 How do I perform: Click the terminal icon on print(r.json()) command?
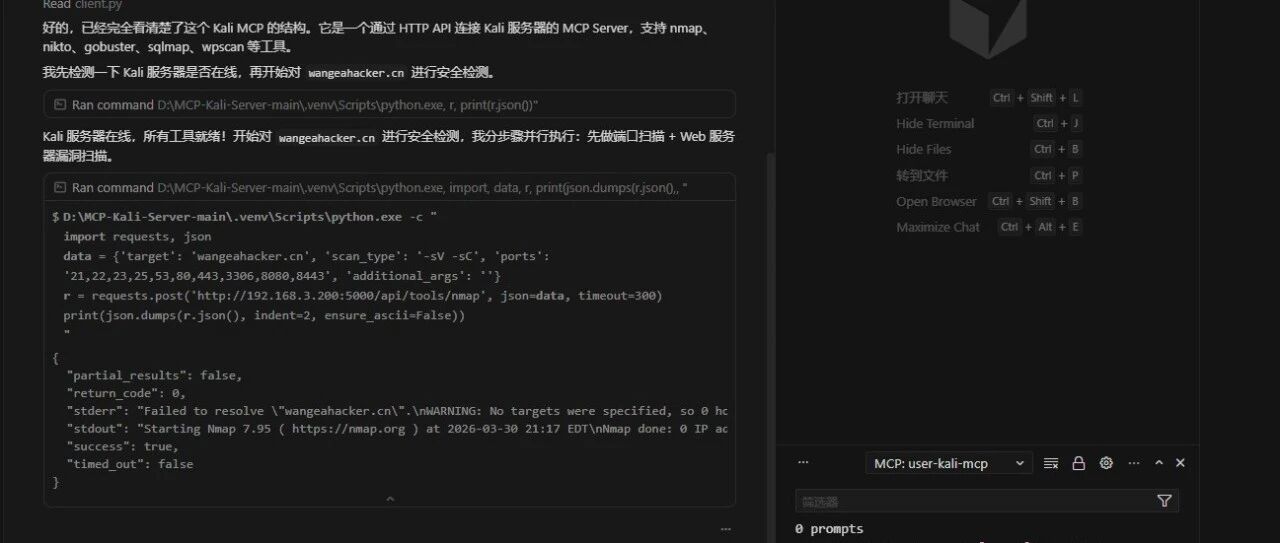coord(60,104)
